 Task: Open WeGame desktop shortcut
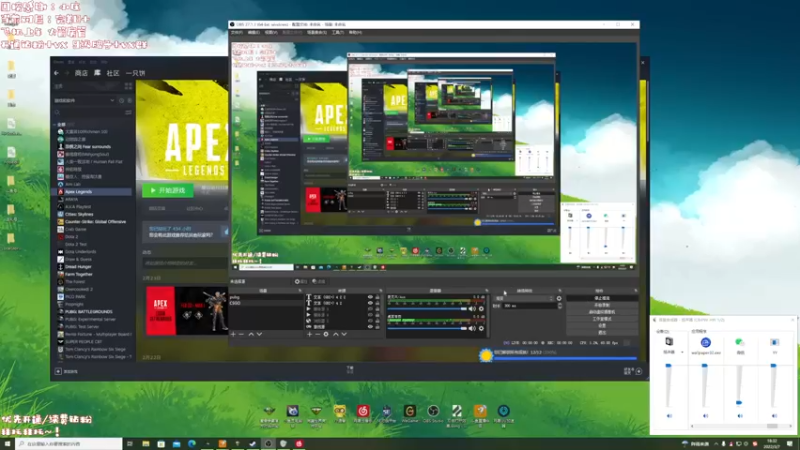point(410,414)
